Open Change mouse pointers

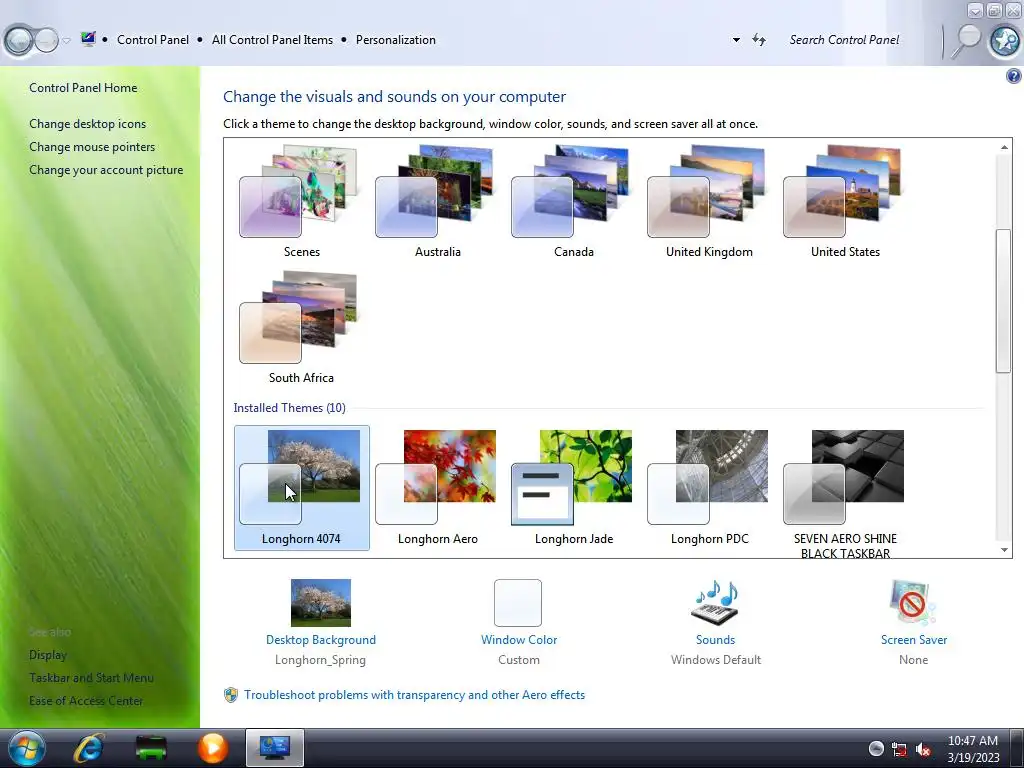[92, 147]
